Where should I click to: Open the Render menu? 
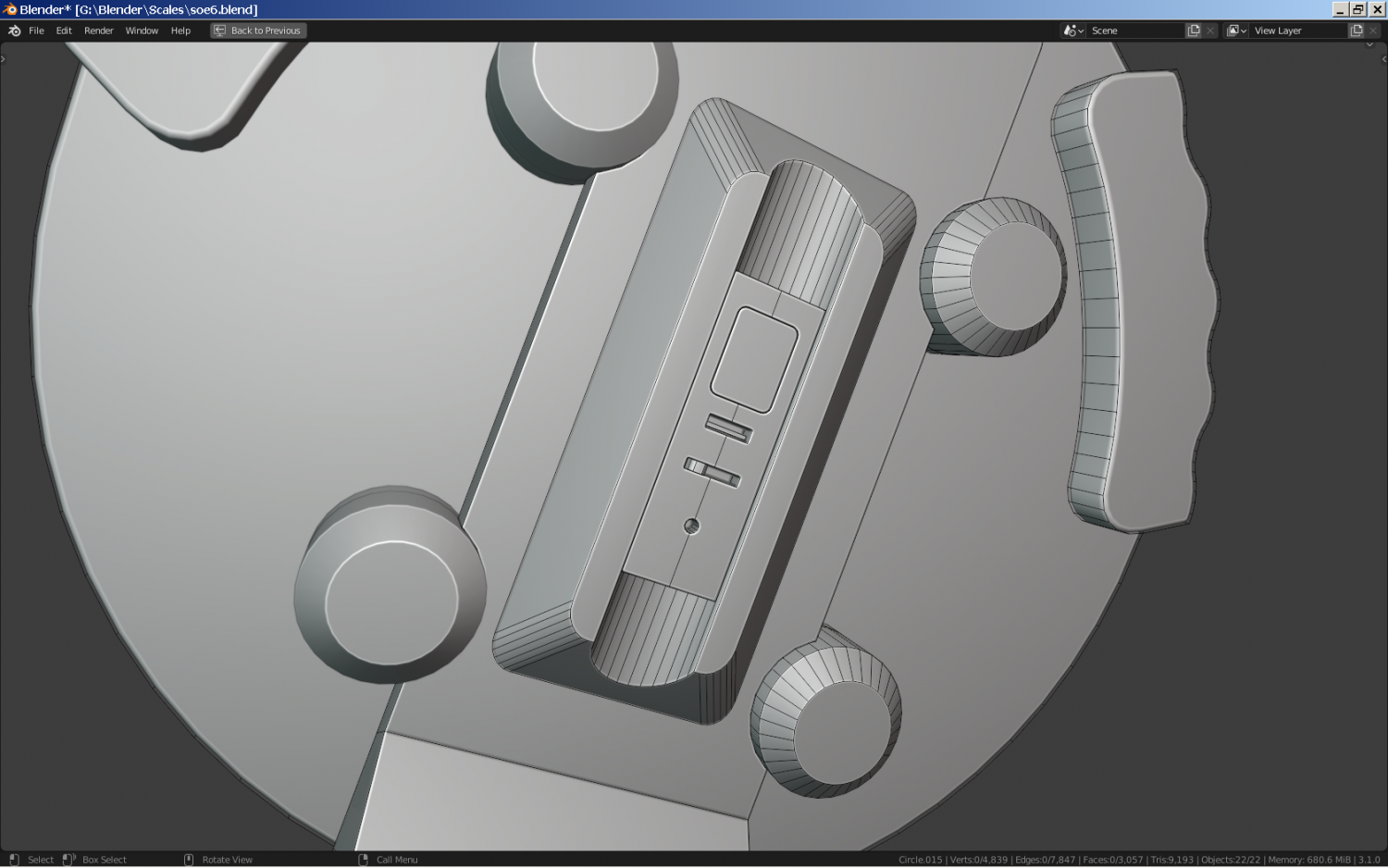coord(99,31)
